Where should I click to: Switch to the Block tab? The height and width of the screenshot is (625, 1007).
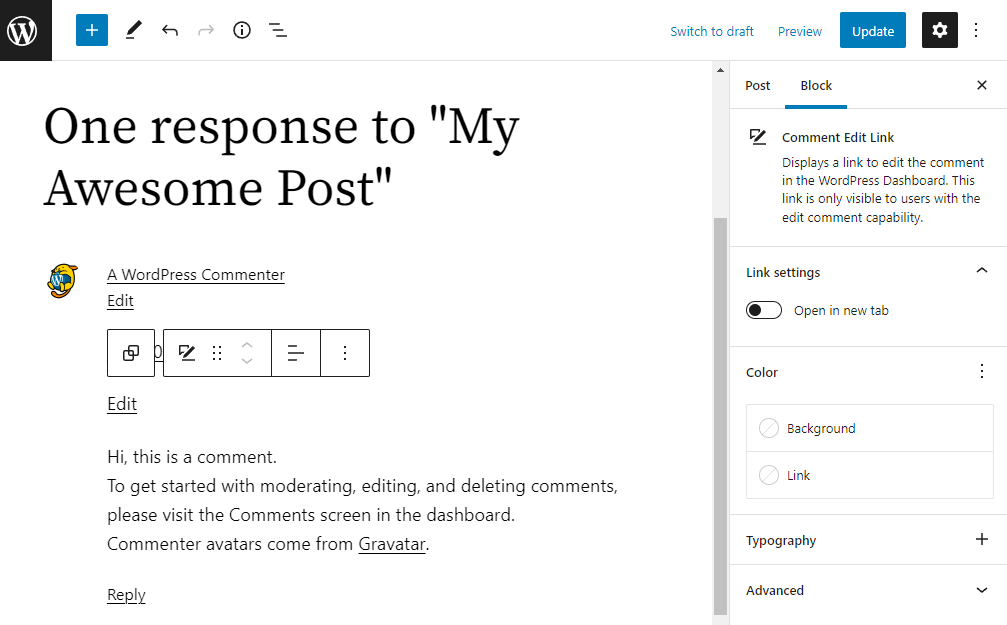click(x=816, y=85)
